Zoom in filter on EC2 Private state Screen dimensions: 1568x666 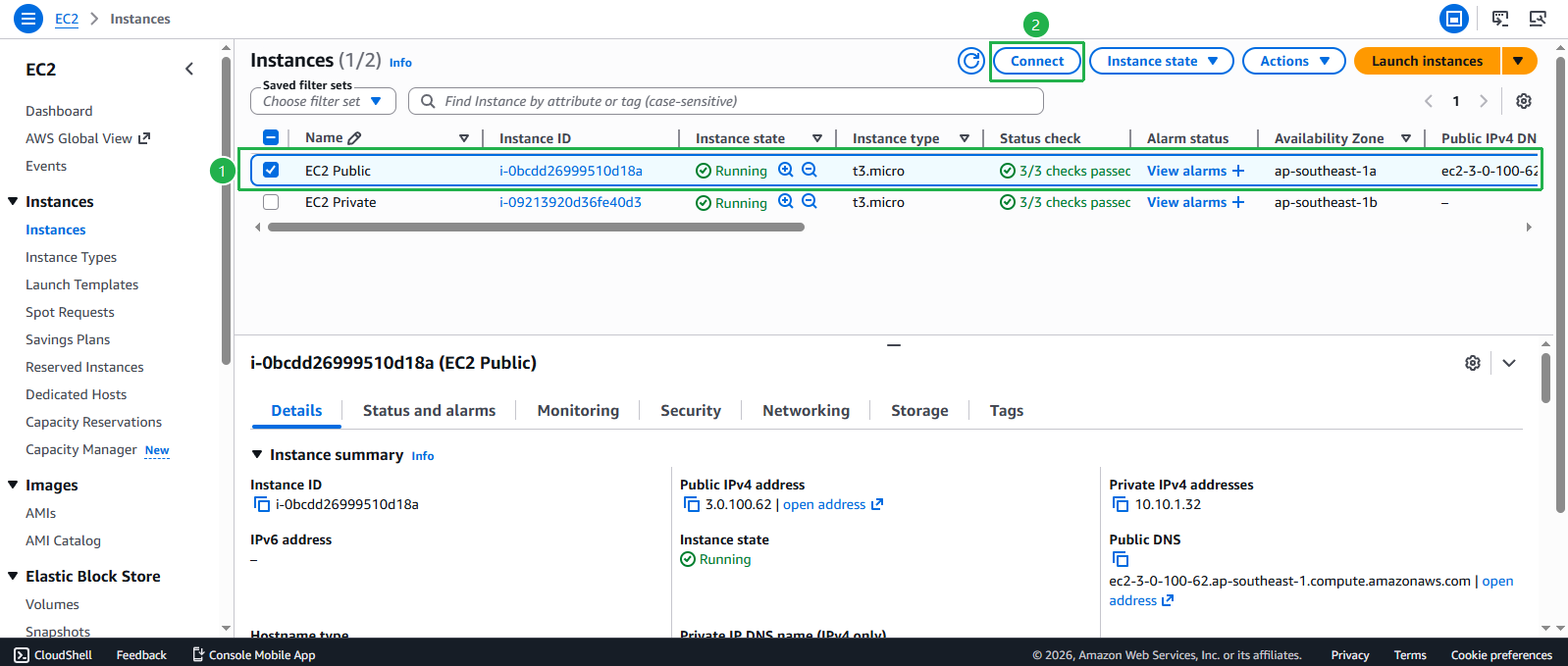click(785, 201)
